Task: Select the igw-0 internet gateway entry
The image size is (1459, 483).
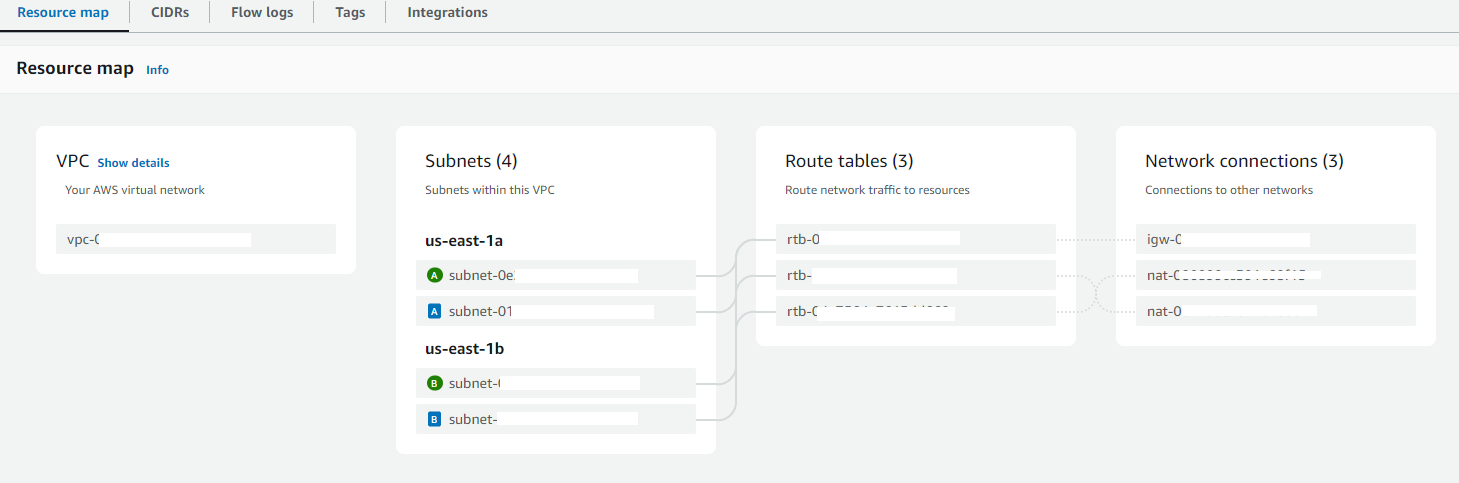Action: (1275, 239)
